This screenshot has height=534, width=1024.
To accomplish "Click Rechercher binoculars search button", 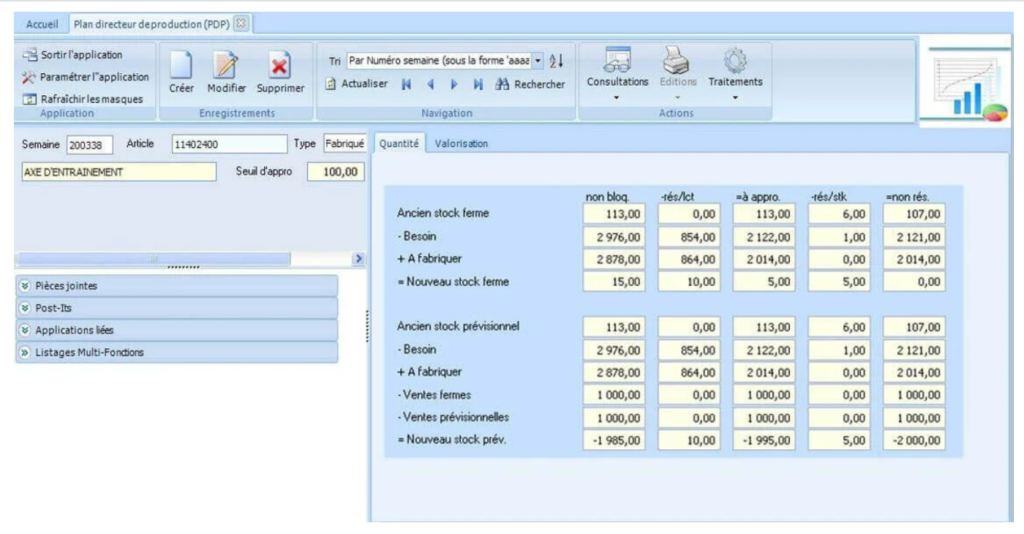I will (x=529, y=85).
